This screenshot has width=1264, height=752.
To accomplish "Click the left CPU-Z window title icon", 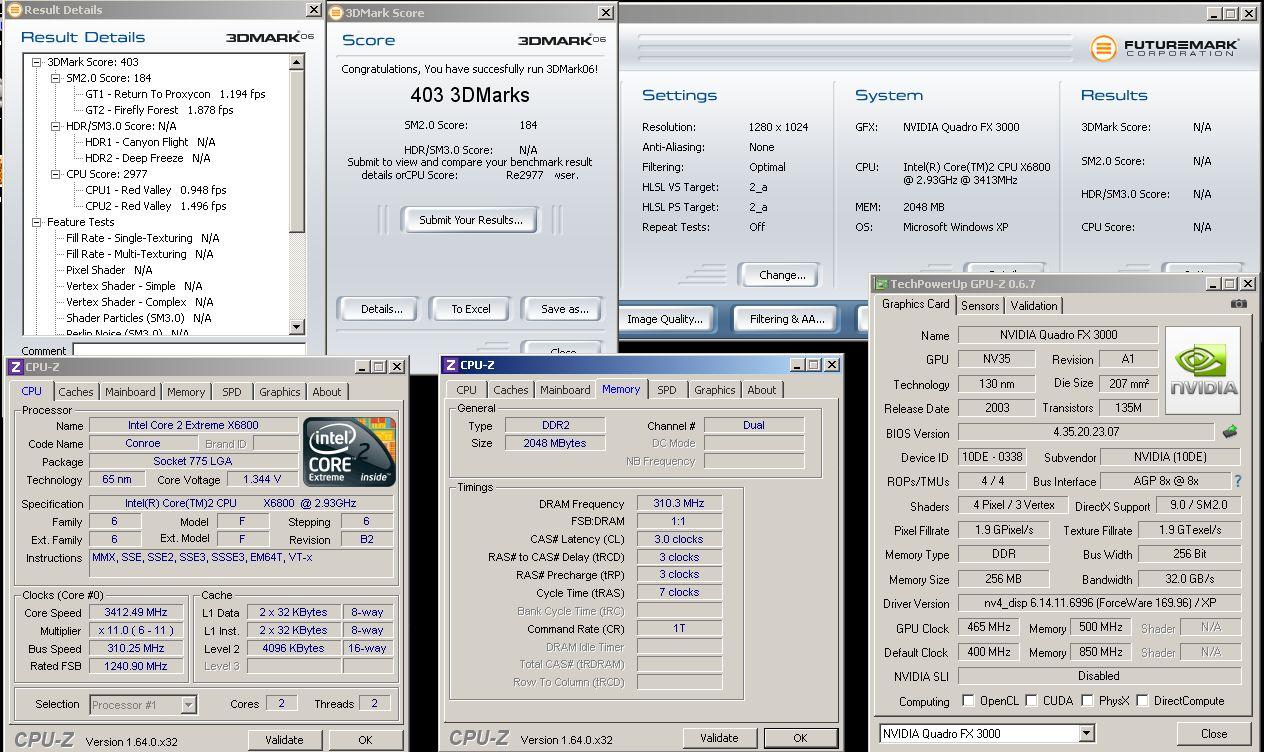I will click(15, 367).
